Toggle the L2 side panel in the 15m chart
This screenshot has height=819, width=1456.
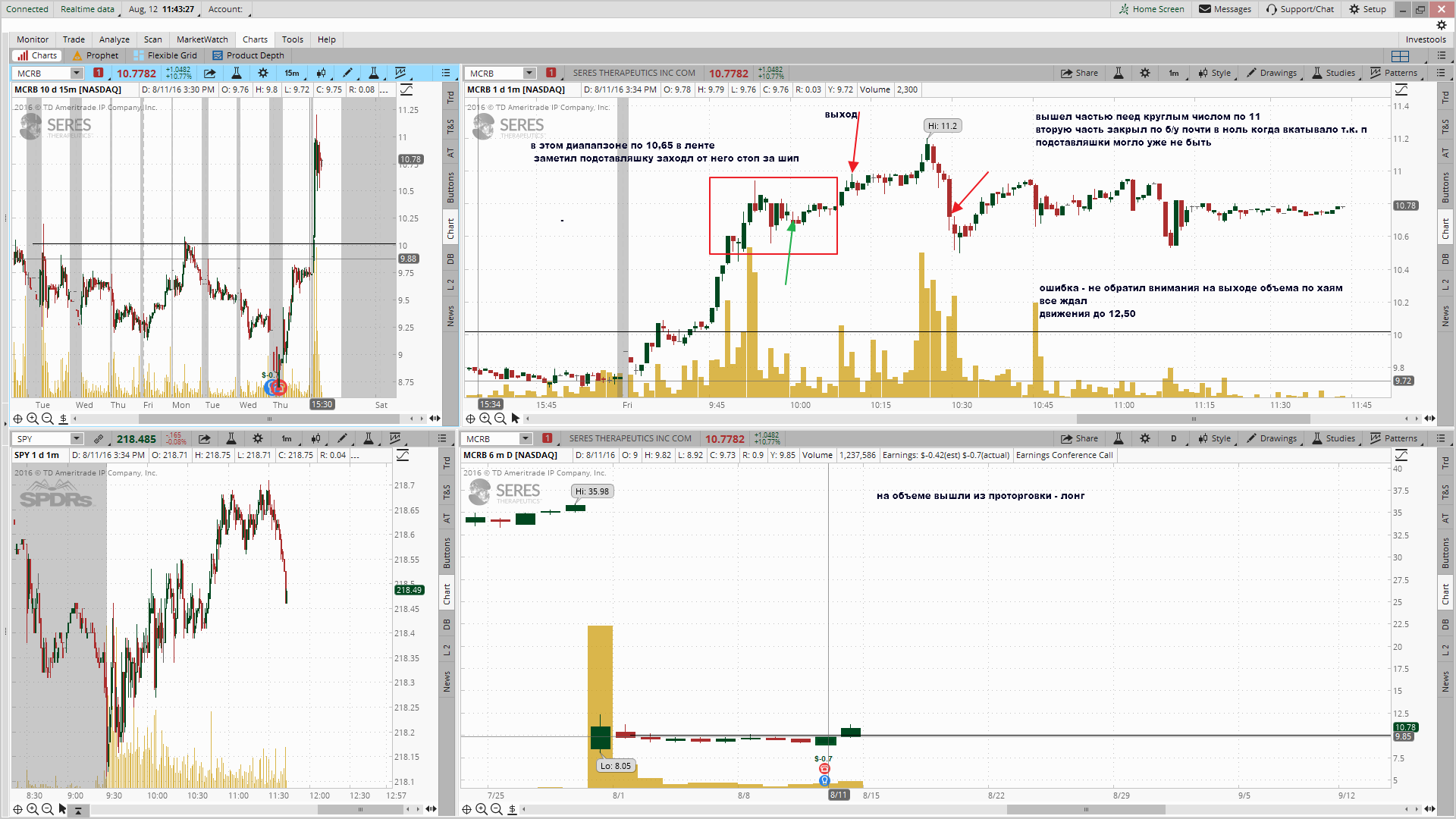(x=450, y=284)
